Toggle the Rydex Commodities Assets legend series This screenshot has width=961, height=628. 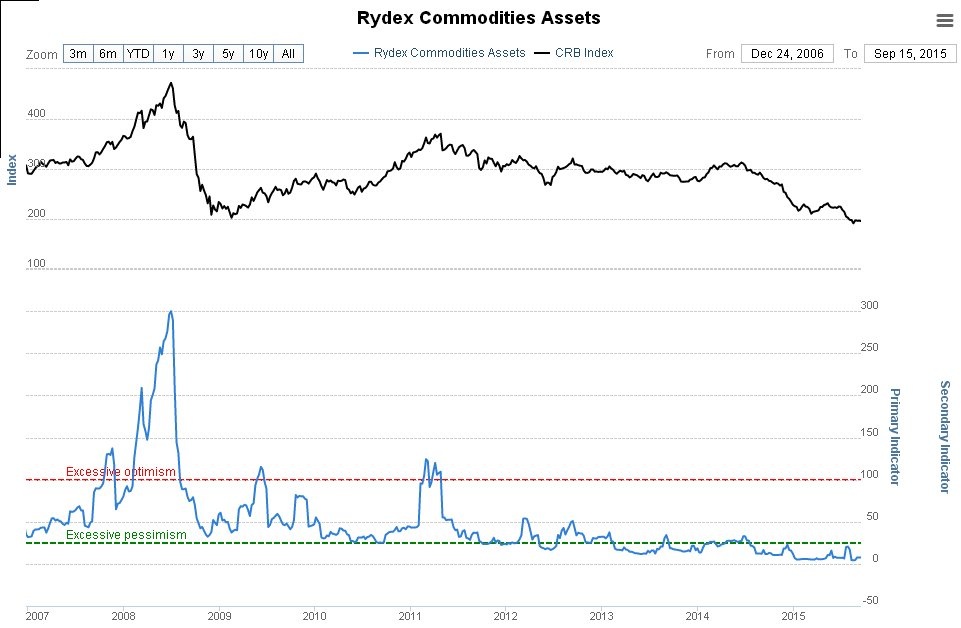pyautogui.click(x=439, y=53)
